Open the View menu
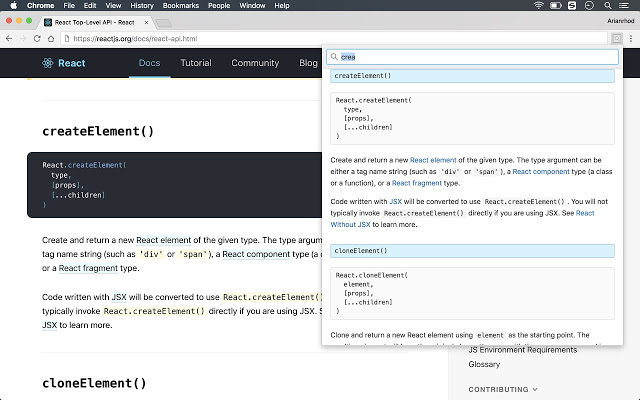The width and height of the screenshot is (640, 400). (113, 5)
